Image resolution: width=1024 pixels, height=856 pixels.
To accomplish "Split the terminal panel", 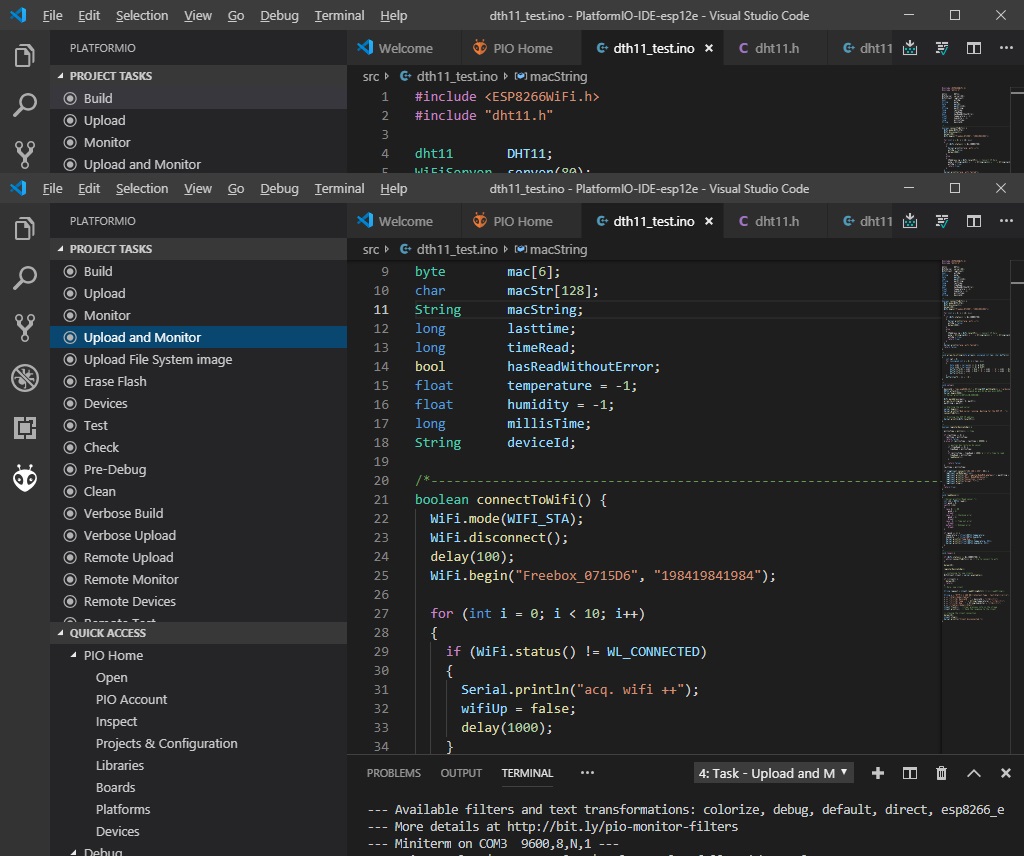I will point(910,773).
